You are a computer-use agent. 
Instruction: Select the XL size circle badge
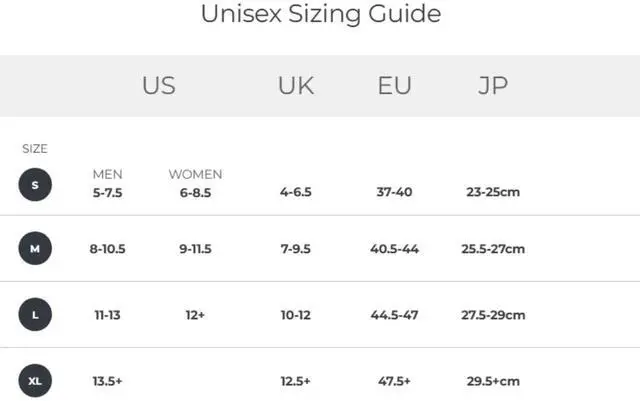point(35,381)
